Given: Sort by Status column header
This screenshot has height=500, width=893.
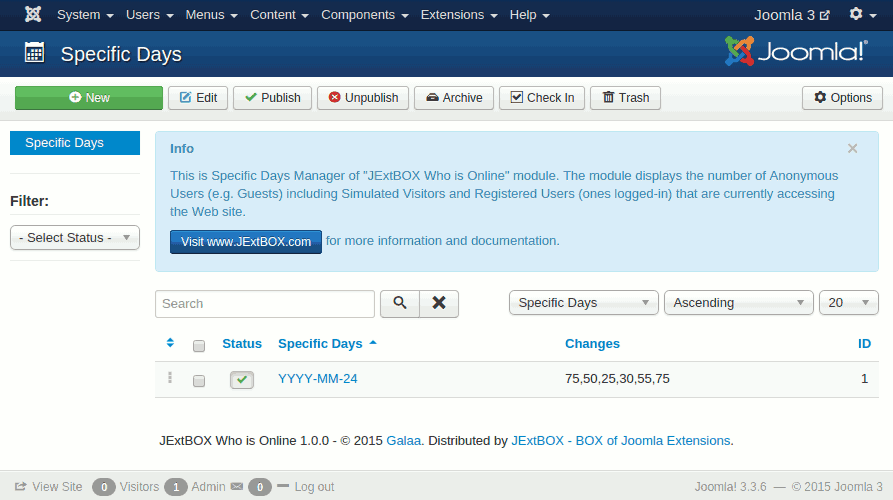Looking at the screenshot, I should point(242,344).
